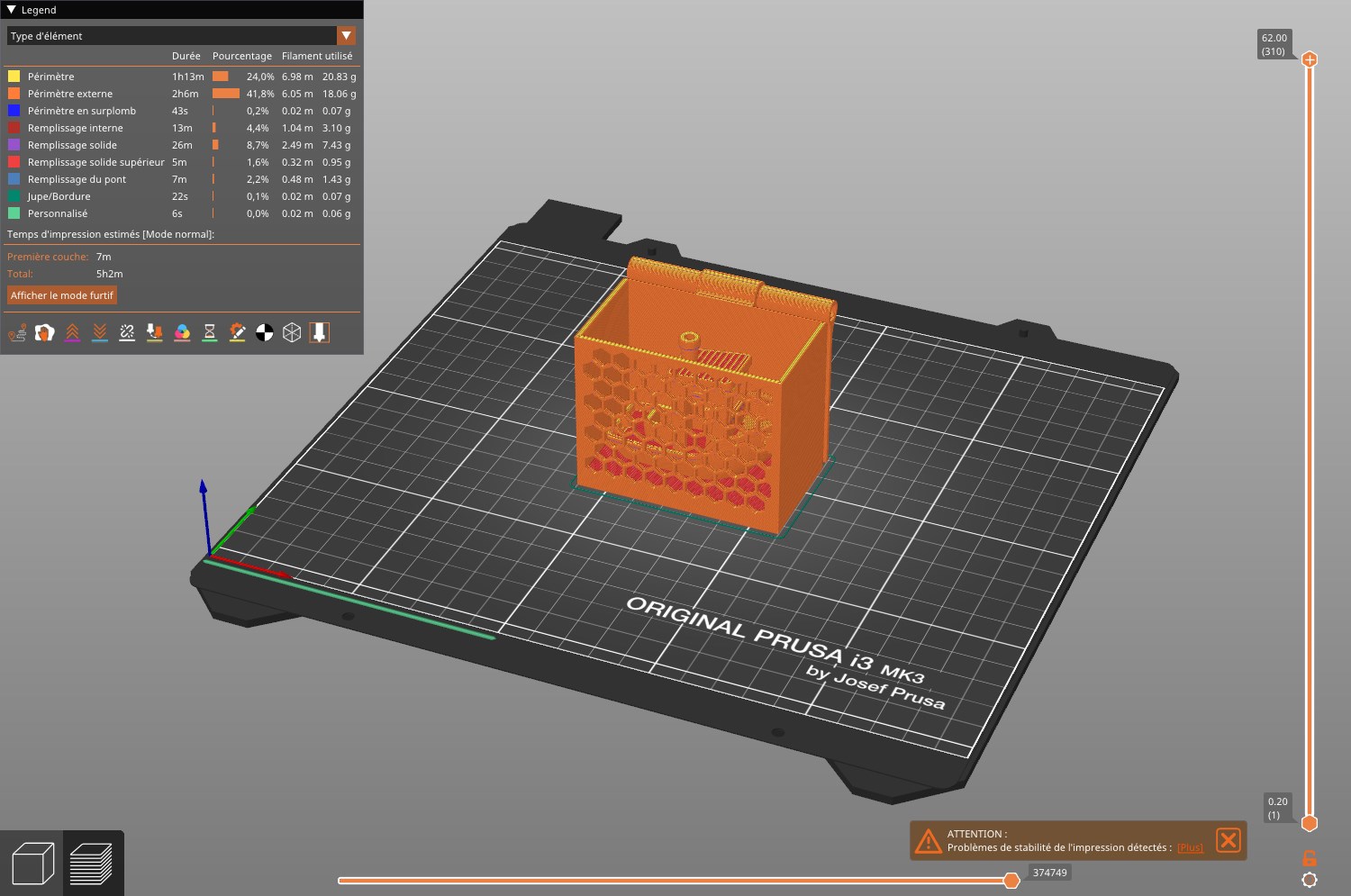Click the light green Personnalisé swatch
Viewport: 1351px width, 896px height.
coord(14,213)
